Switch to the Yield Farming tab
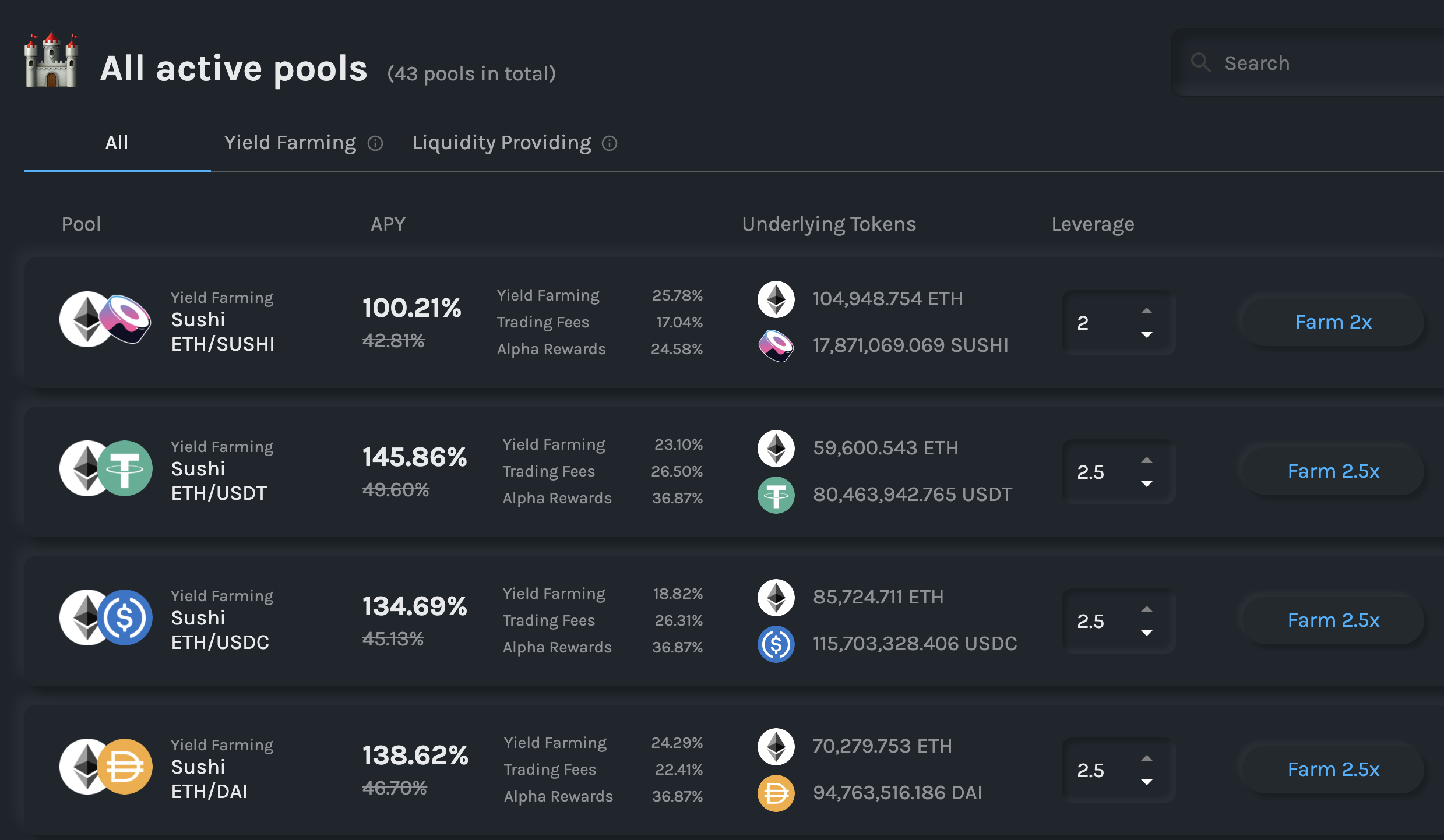This screenshot has height=840, width=1444. [290, 143]
